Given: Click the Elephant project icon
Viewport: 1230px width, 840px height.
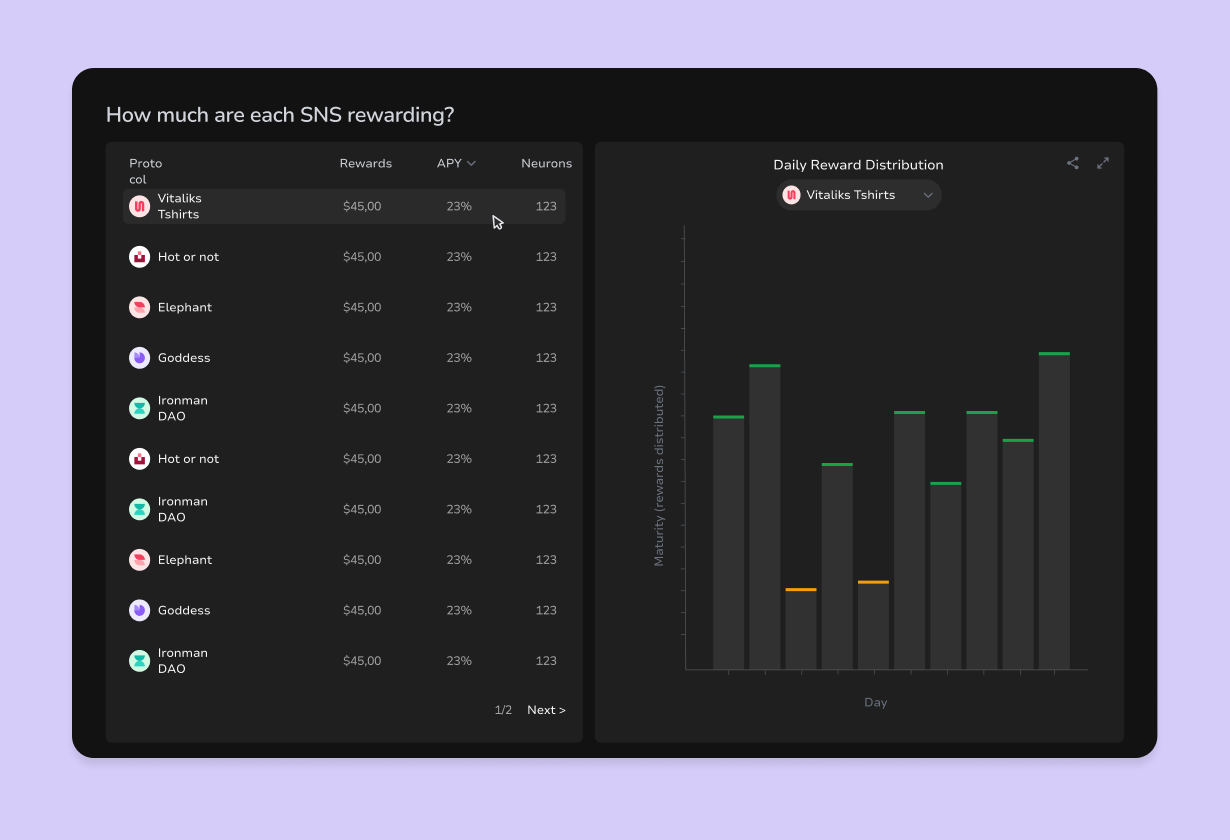Looking at the screenshot, I should [x=139, y=307].
